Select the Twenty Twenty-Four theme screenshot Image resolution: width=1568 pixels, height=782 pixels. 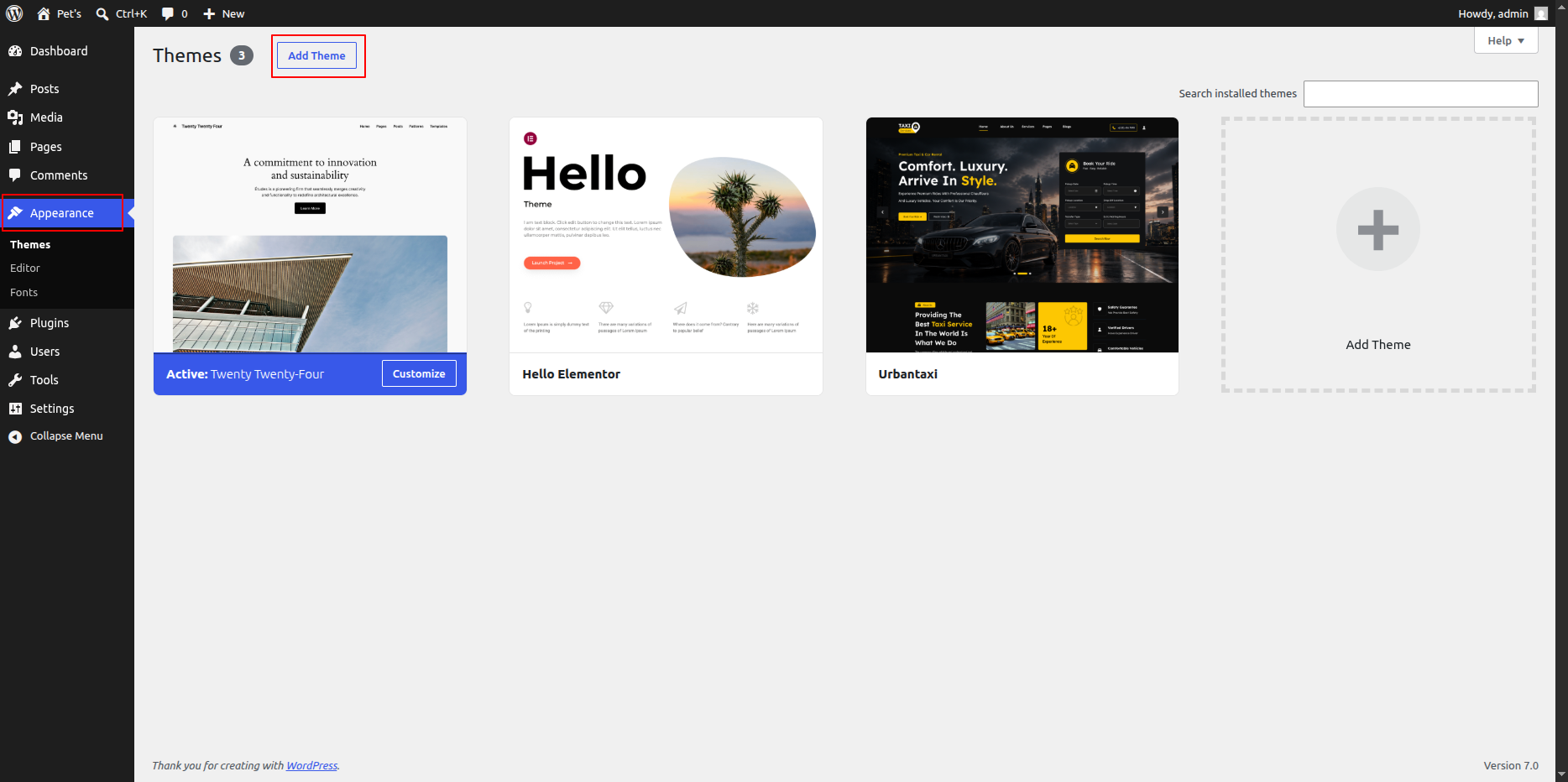click(x=310, y=235)
